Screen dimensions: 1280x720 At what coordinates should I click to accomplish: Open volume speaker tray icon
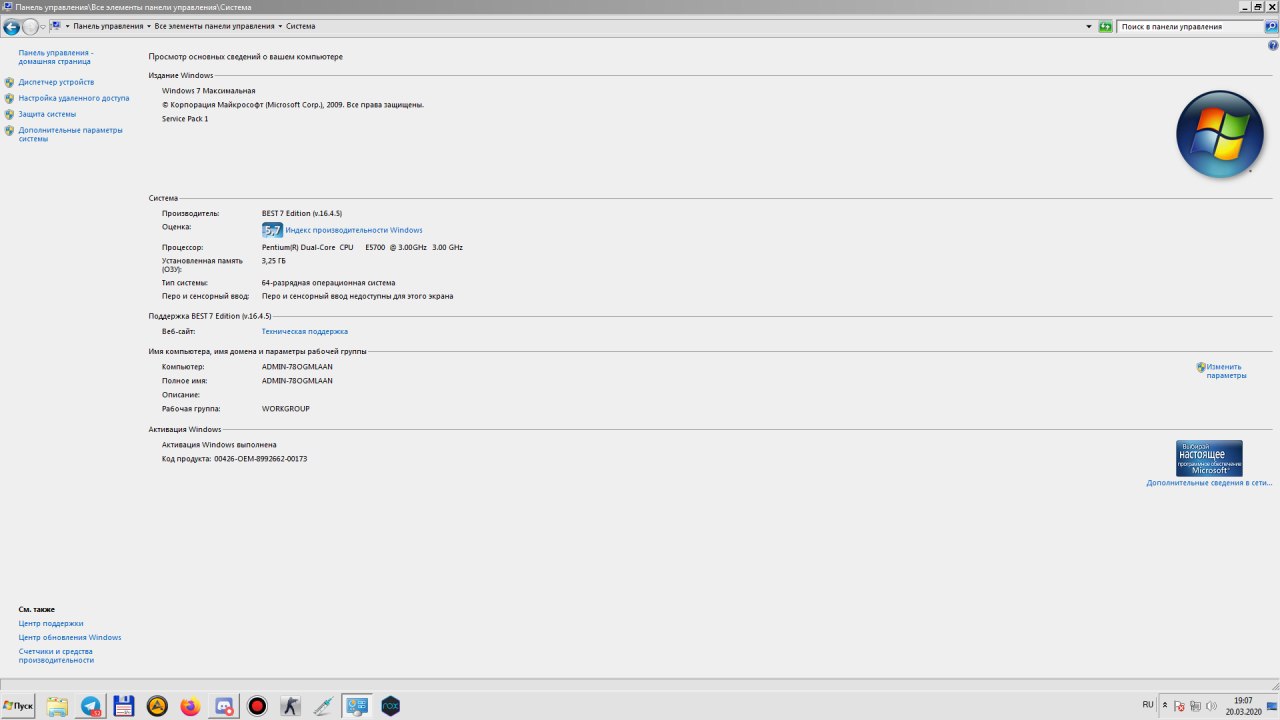coord(1211,706)
